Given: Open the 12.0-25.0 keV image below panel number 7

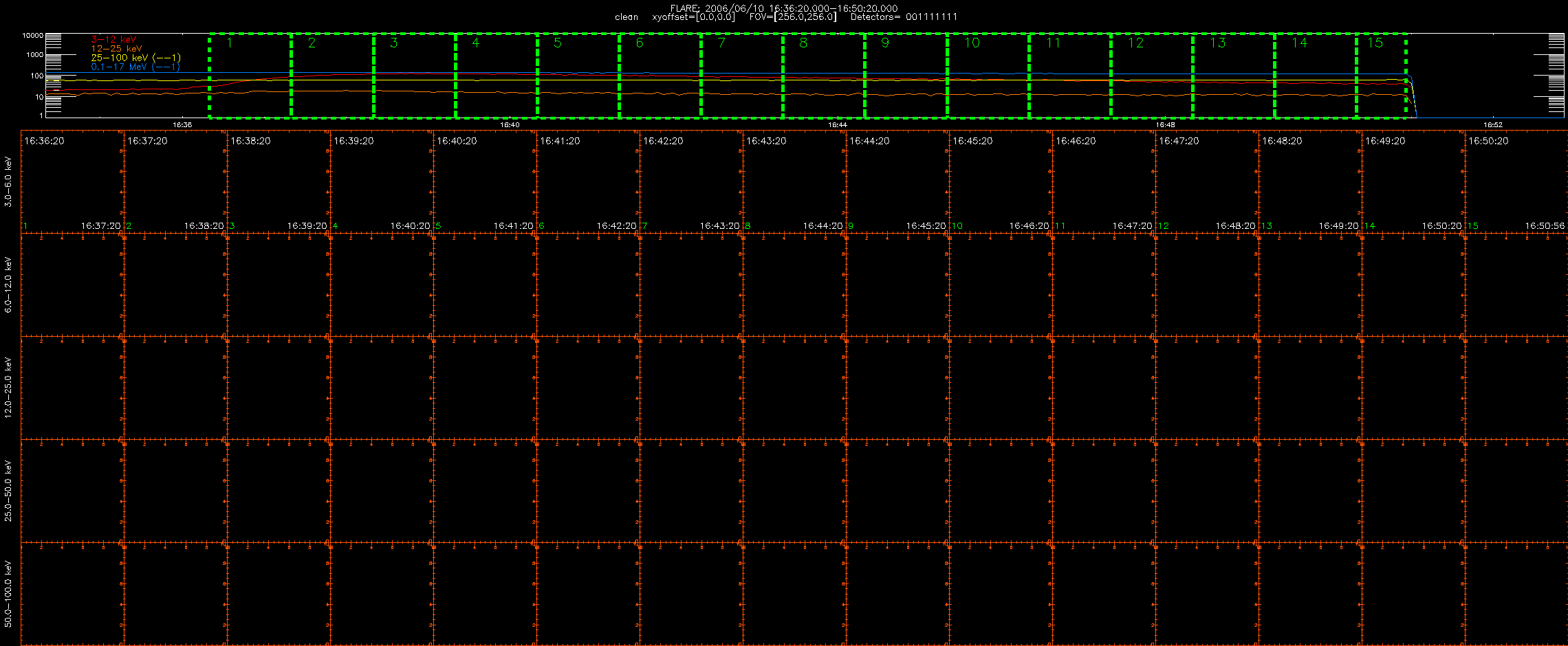Looking at the screenshot, I should 691,388.
